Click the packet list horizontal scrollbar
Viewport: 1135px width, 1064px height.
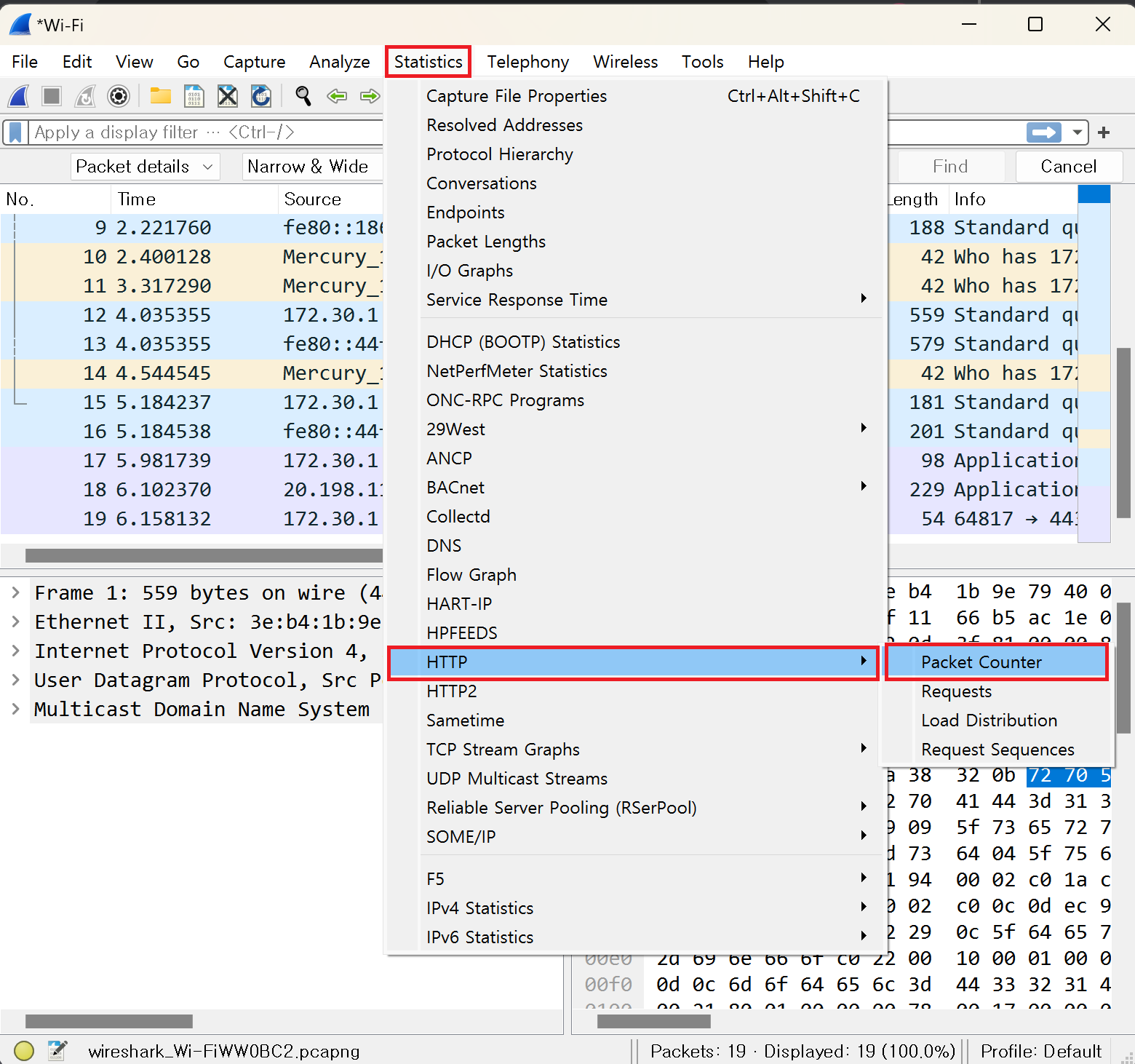pyautogui.click(x=204, y=555)
